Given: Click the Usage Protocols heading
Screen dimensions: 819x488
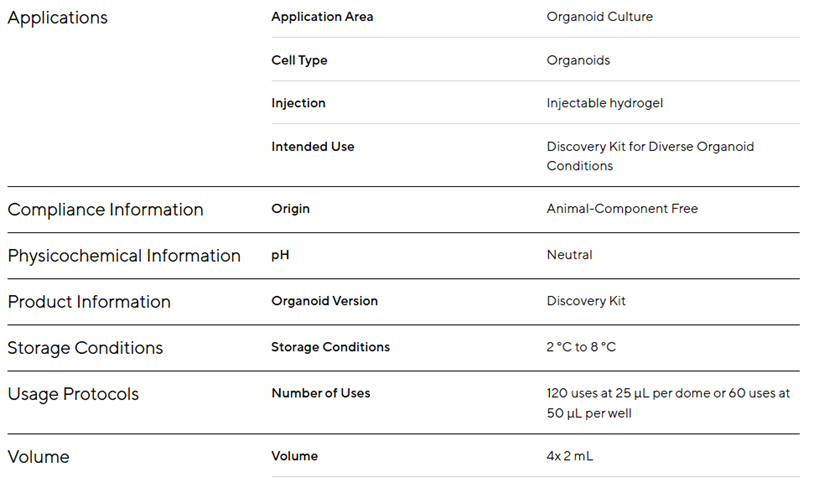Looking at the screenshot, I should point(73,394).
